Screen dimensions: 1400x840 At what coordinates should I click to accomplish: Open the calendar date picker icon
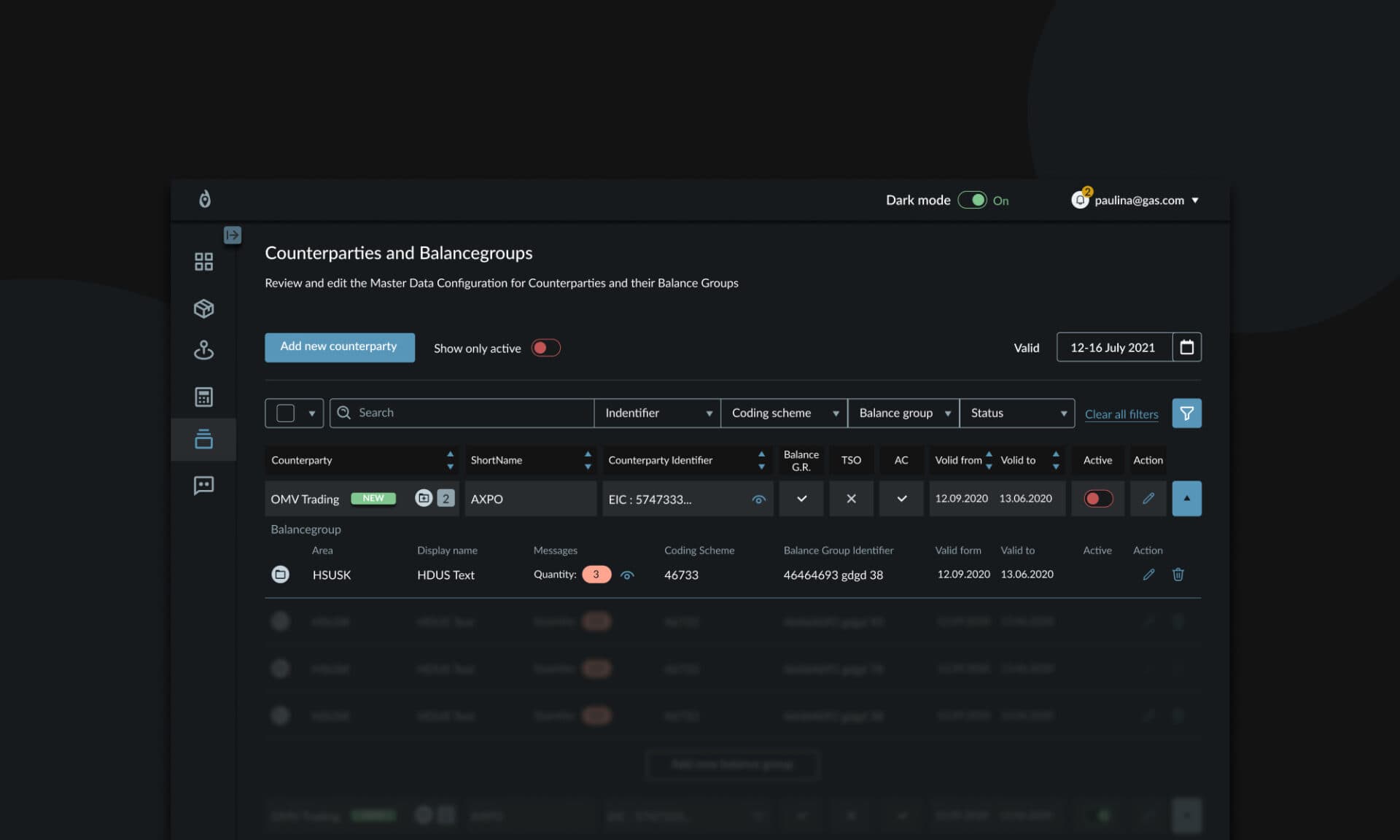click(x=1186, y=347)
